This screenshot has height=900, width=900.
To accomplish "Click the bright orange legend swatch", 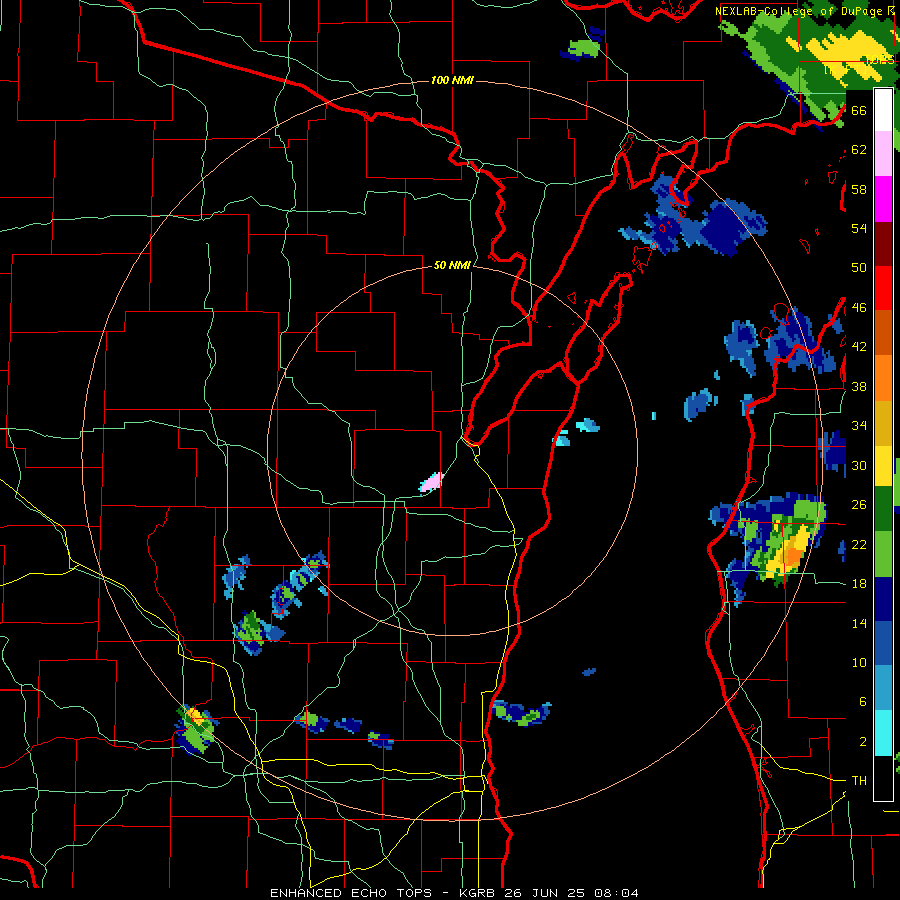I will tap(883, 378).
